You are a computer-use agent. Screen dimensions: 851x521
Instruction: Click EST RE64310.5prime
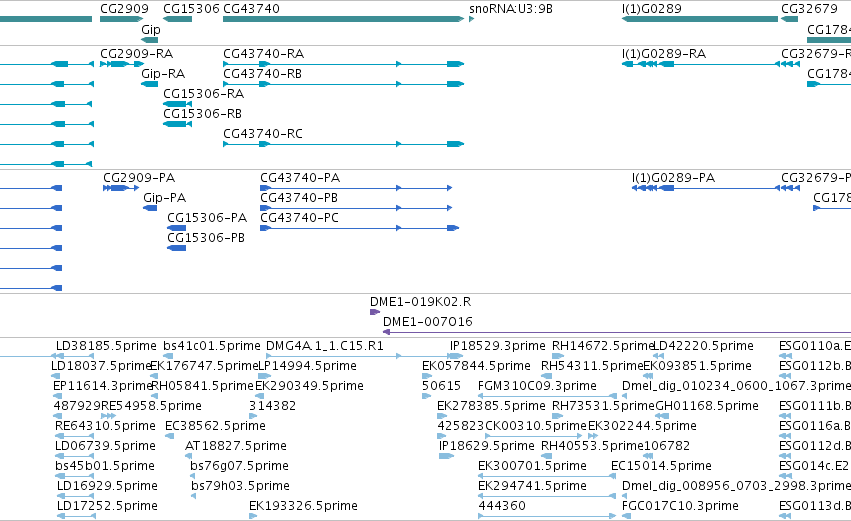pos(105,427)
